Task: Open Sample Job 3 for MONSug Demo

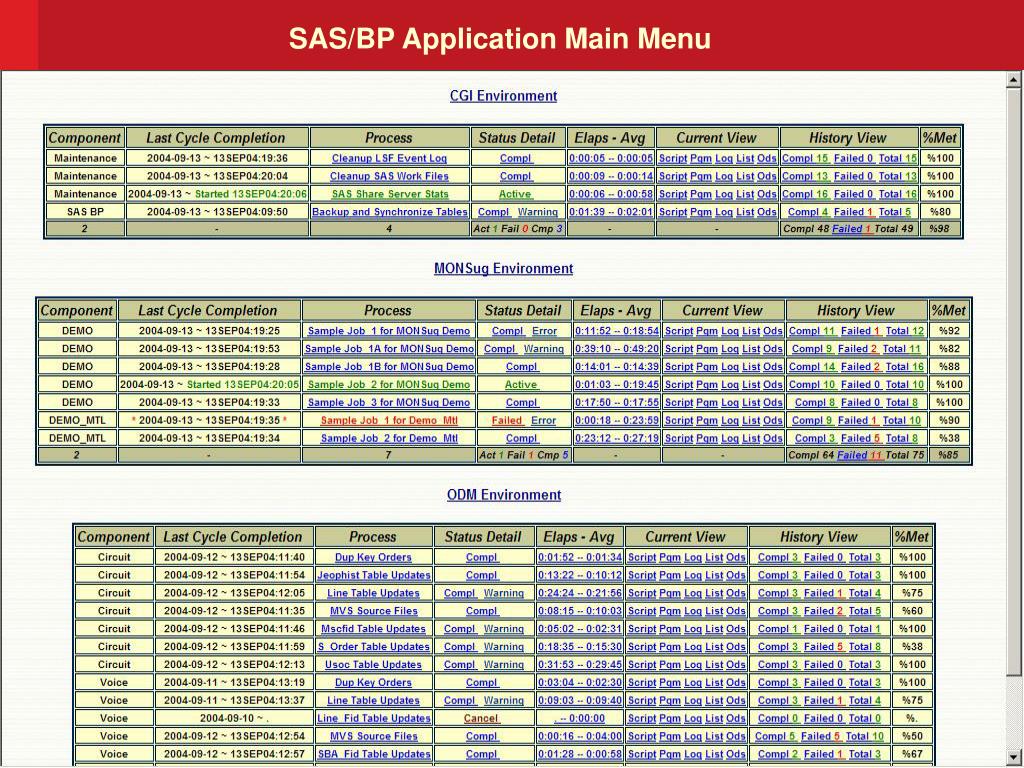Action: (x=389, y=402)
